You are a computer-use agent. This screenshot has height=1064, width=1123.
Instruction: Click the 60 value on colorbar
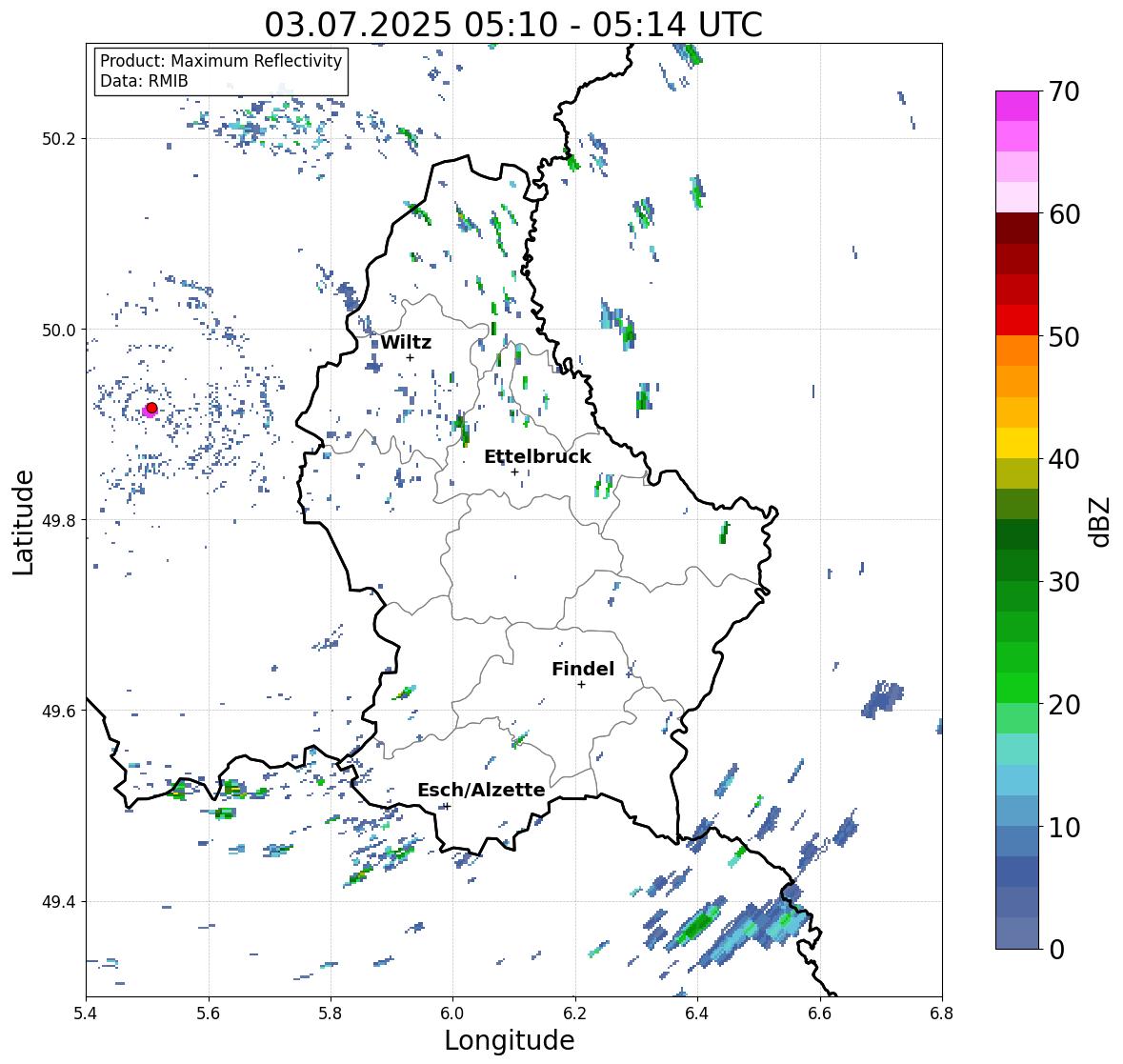tap(1064, 214)
